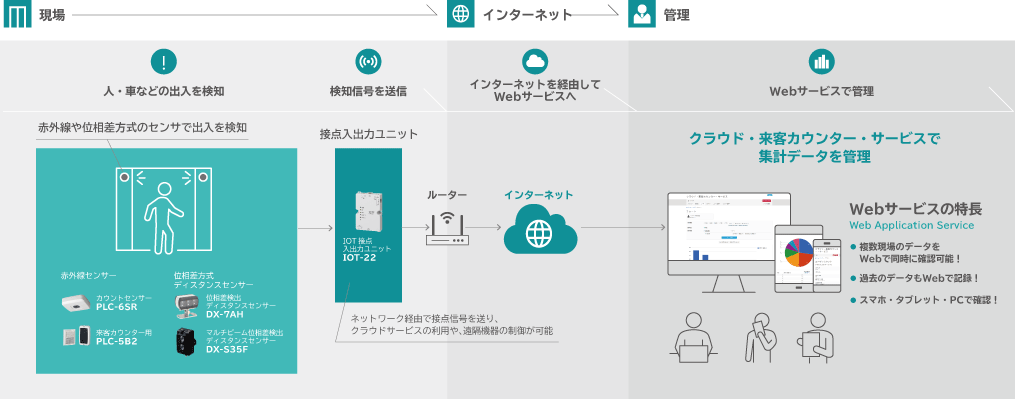The image size is (1015, 399).
Task: Click the ネットワーク経由で接点信号を送り note
Action: 424,318
